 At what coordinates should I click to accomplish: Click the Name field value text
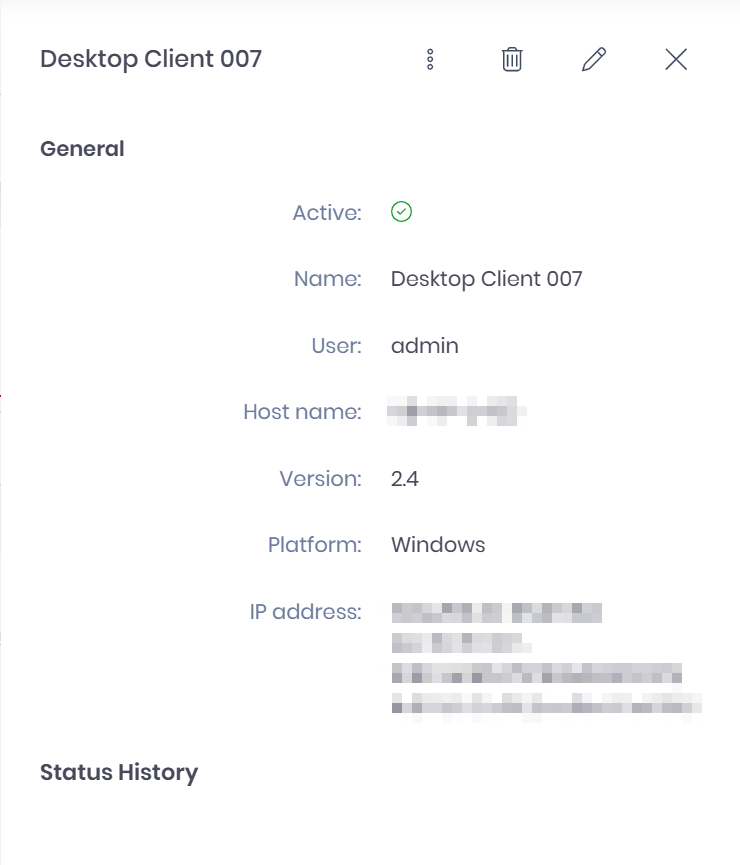click(489, 278)
